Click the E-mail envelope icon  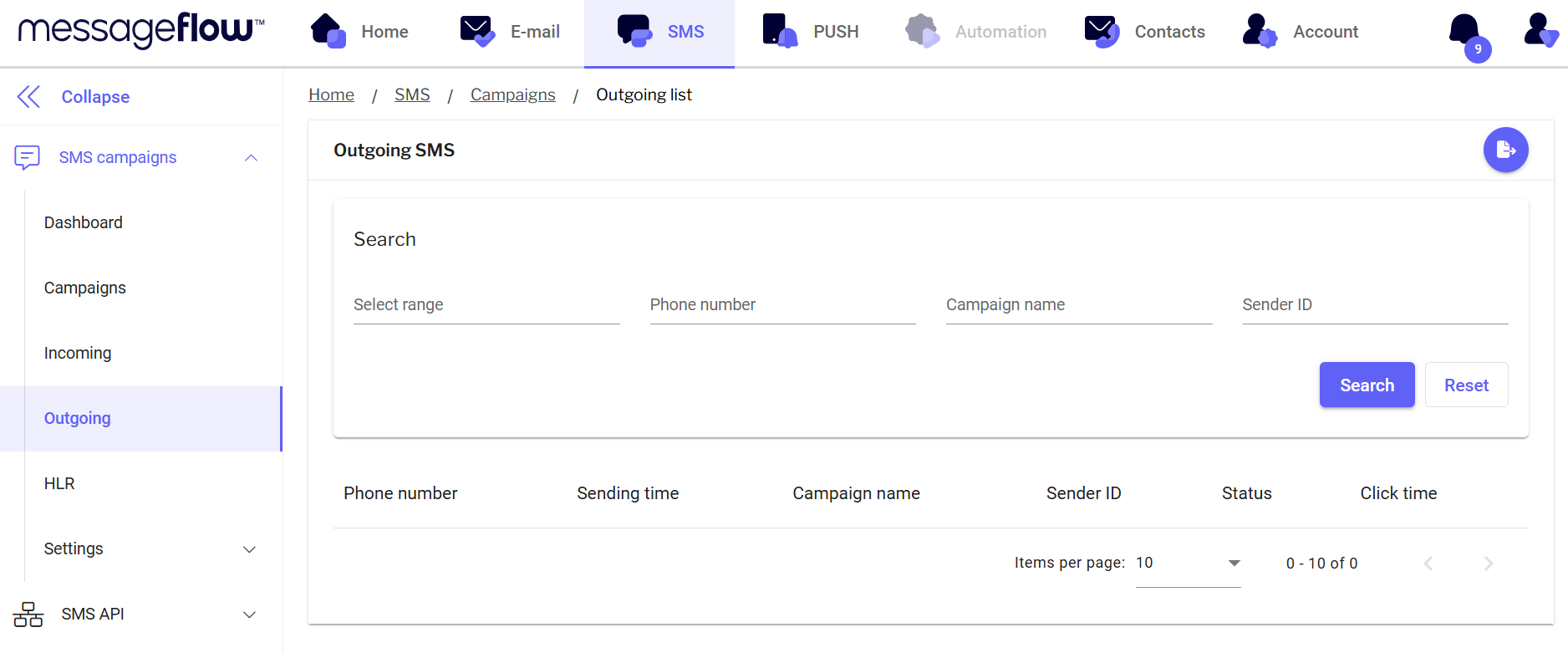(x=477, y=31)
